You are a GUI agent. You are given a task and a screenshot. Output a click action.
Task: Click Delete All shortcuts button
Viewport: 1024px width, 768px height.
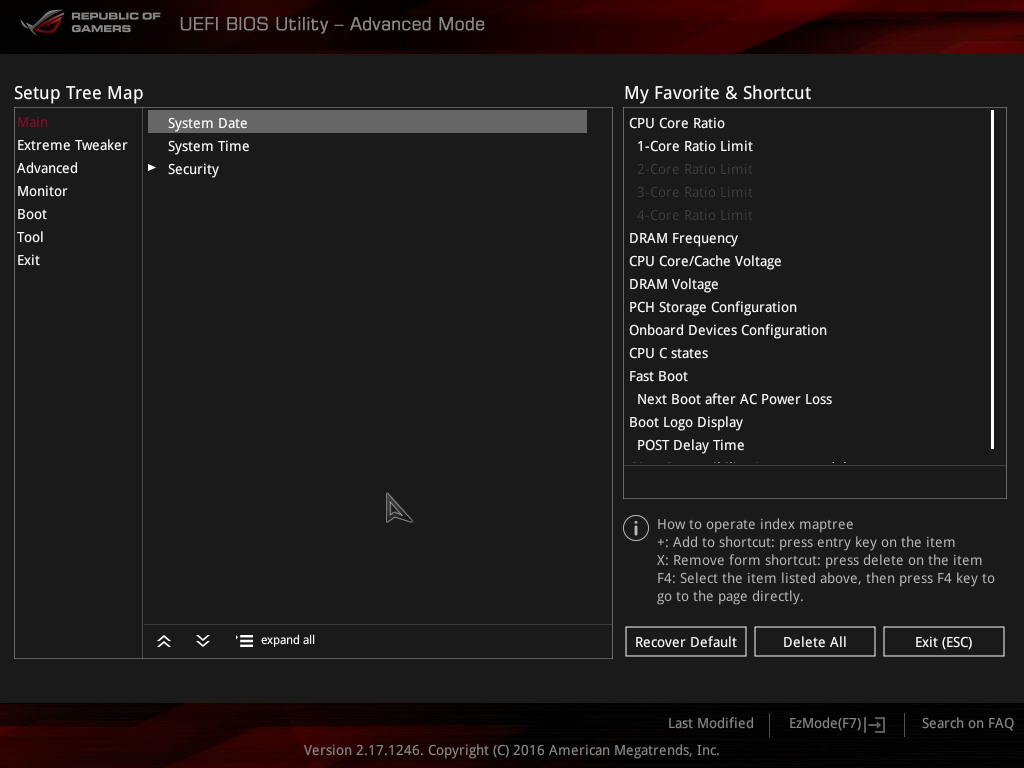814,642
